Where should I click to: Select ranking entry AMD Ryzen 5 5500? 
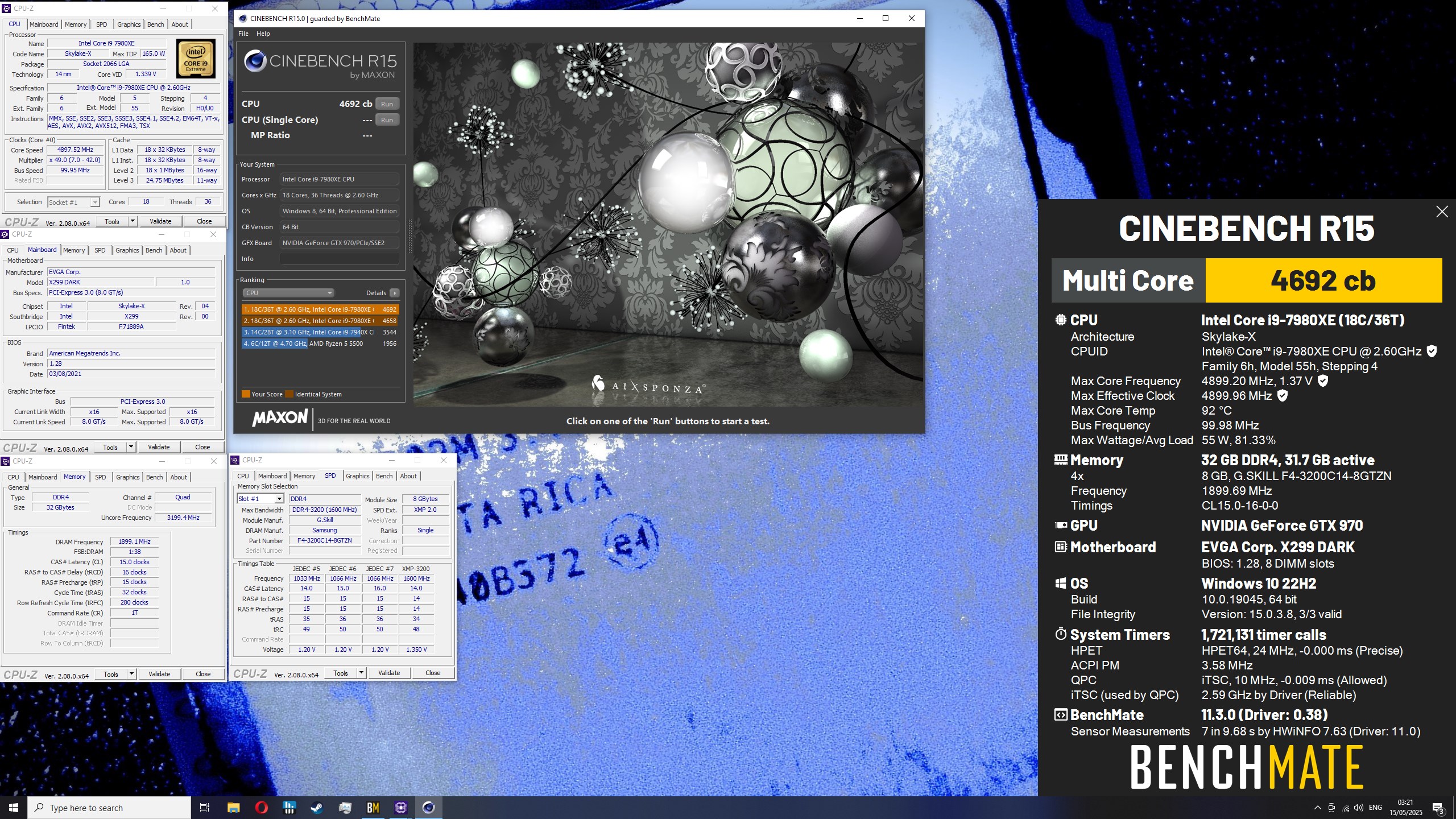[x=320, y=344]
